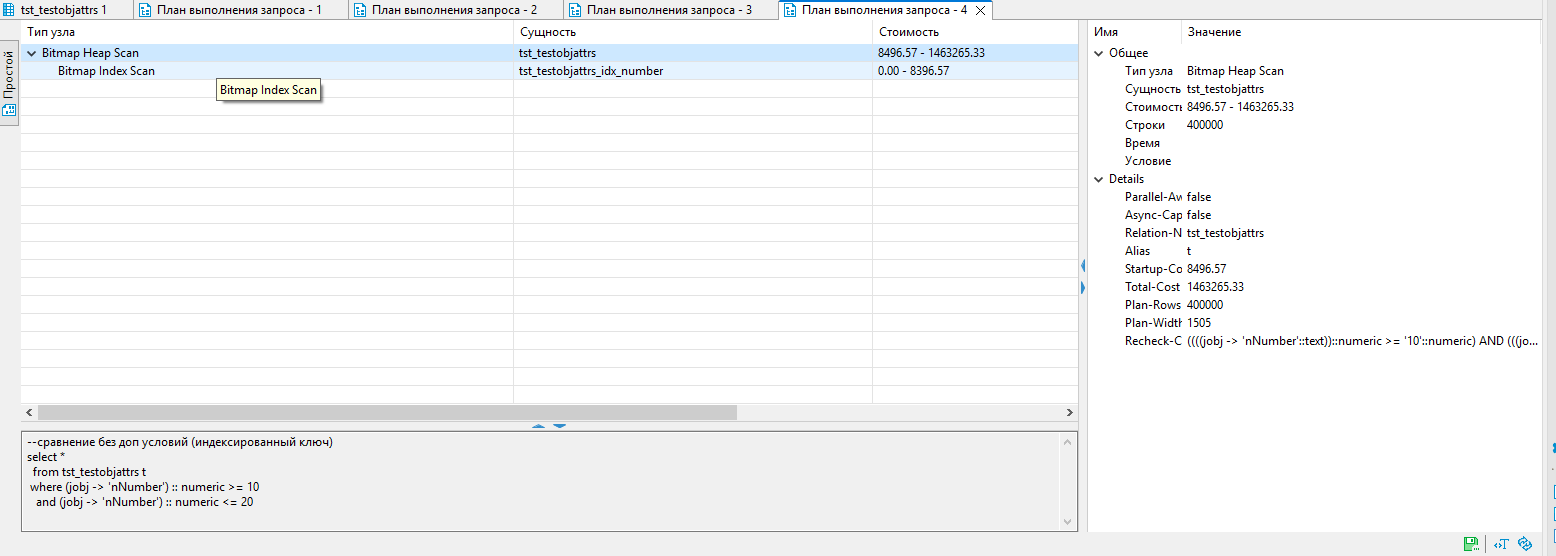Screen dimensions: 1556x556
Task: Click the Сущность column header
Action: point(547,32)
